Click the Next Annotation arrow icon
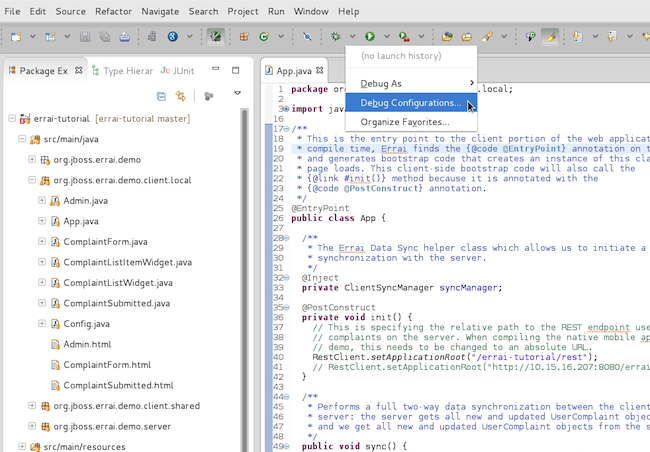Viewport: 650px width, 452px height. (577, 36)
